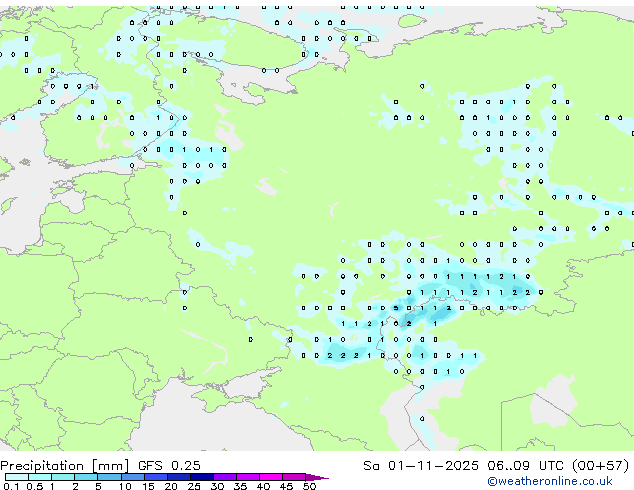This screenshot has height=490, width=634.
Task: Click the 15–20 mm legend color box
Action: 155,477
